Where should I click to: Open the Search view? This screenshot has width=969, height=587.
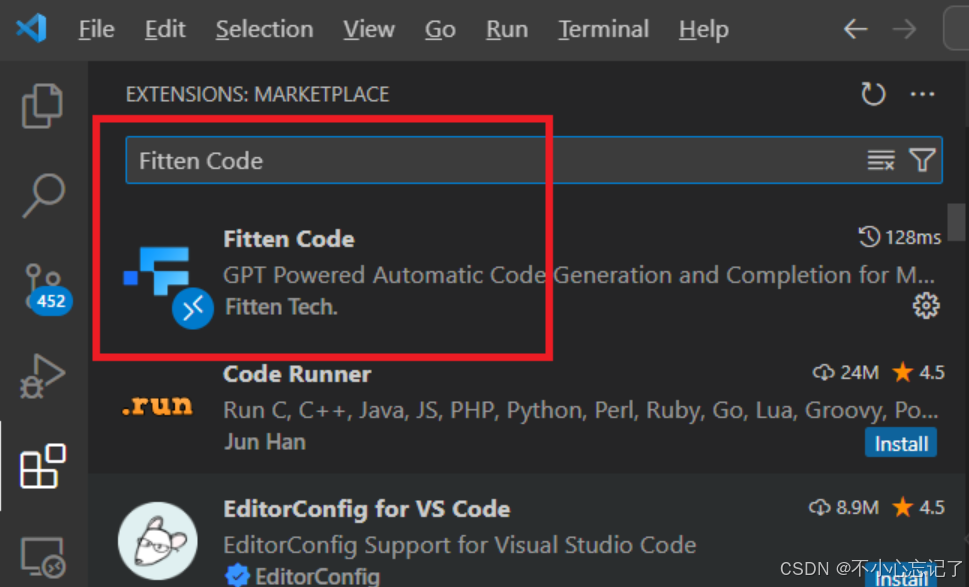pyautogui.click(x=42, y=196)
